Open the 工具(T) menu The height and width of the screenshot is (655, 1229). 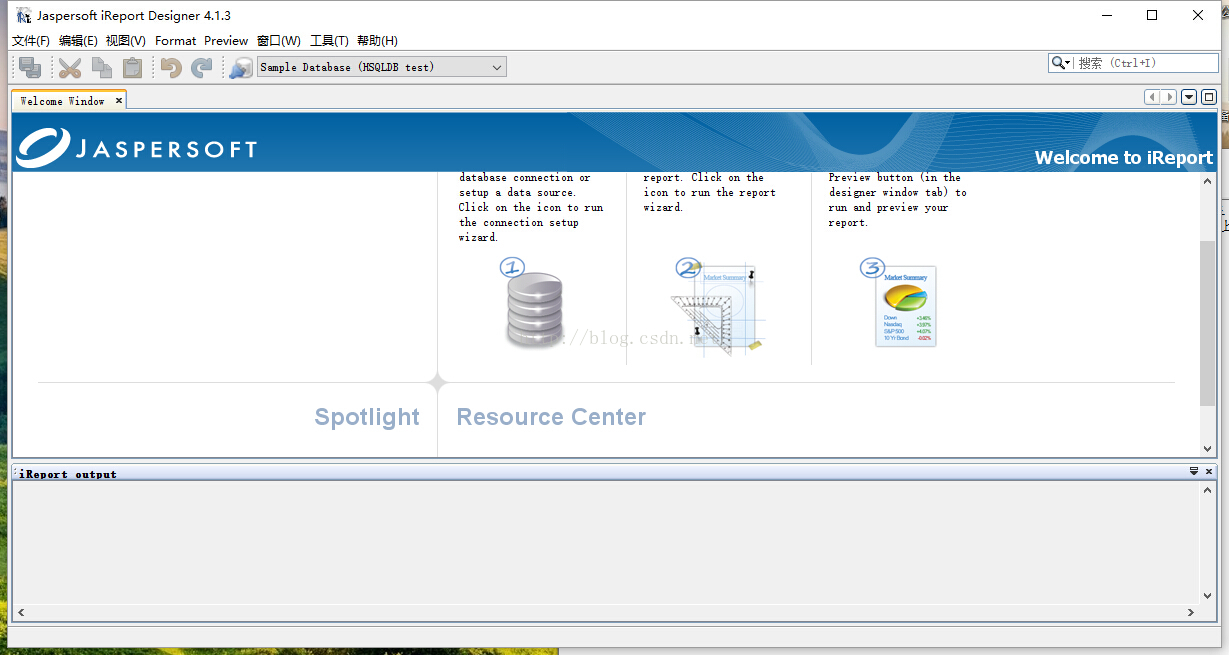(x=330, y=41)
